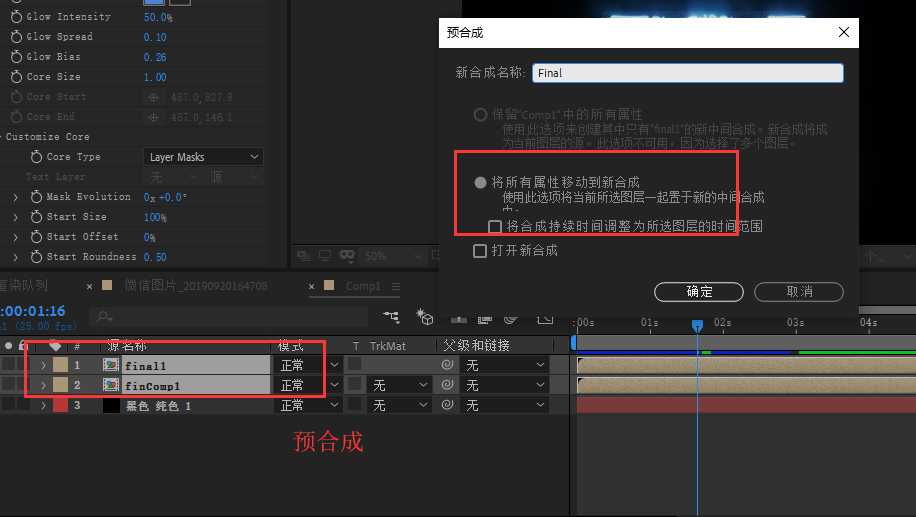Click the tan label color of finComp1
This screenshot has height=517, width=916.
click(60, 385)
